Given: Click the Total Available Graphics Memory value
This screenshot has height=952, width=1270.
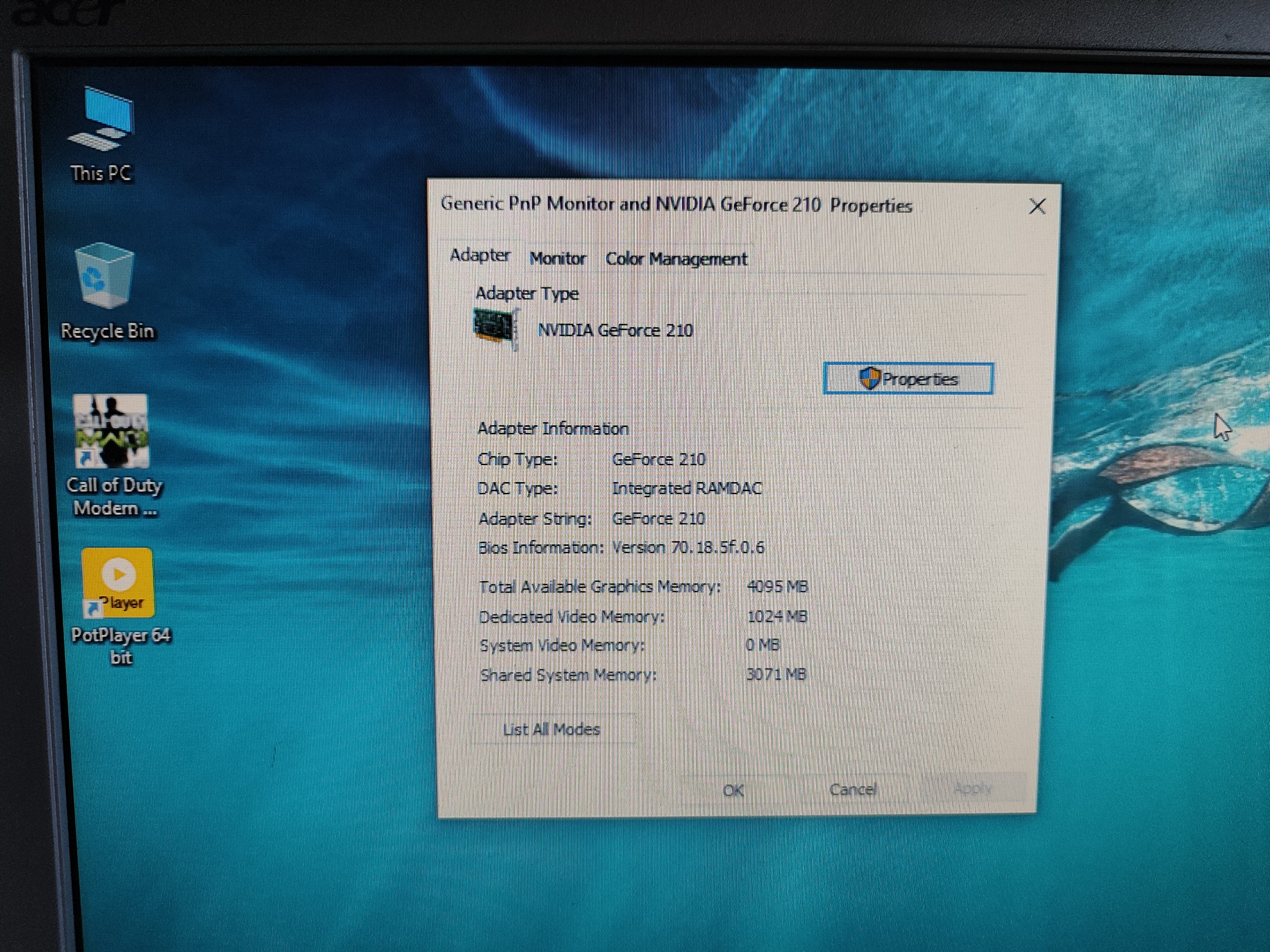Looking at the screenshot, I should (x=777, y=587).
